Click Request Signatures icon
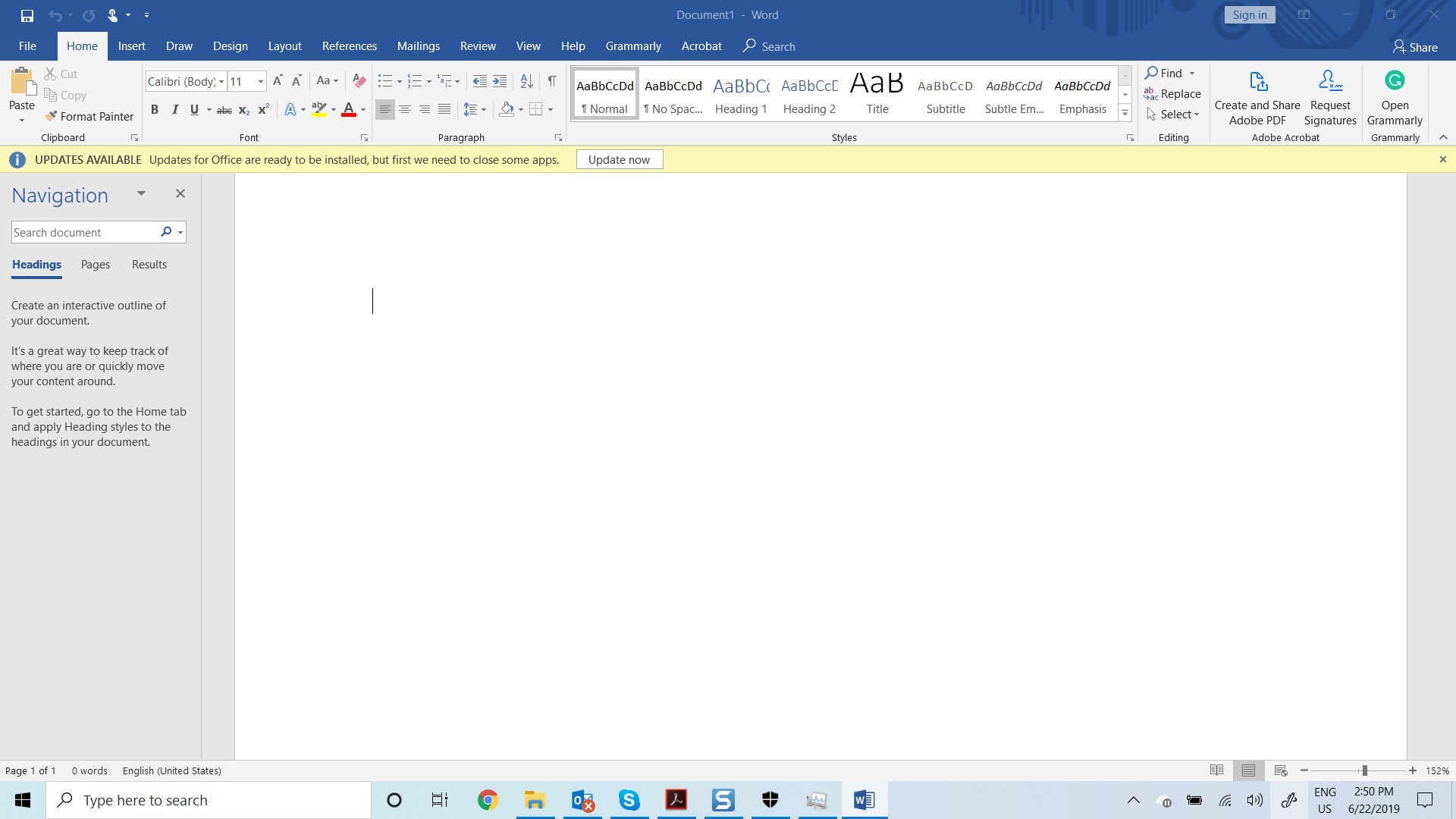Image resolution: width=1456 pixels, height=819 pixels. click(x=1330, y=98)
